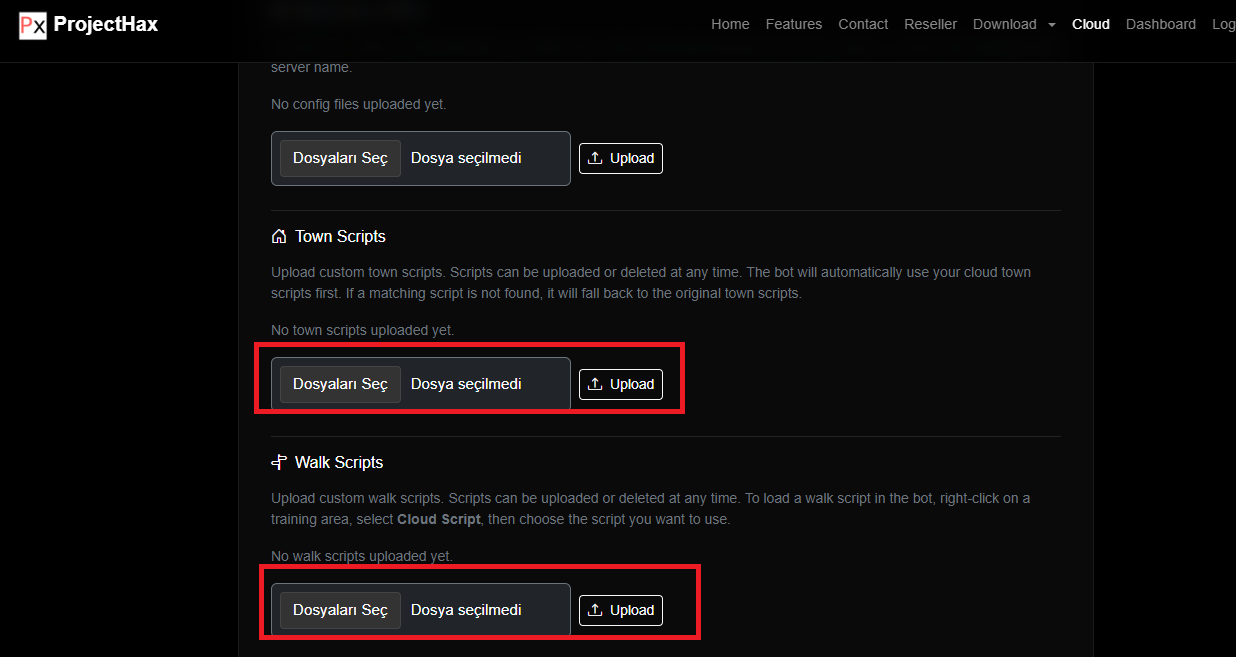The height and width of the screenshot is (657, 1236).
Task: Go to the Home page
Action: pos(730,24)
